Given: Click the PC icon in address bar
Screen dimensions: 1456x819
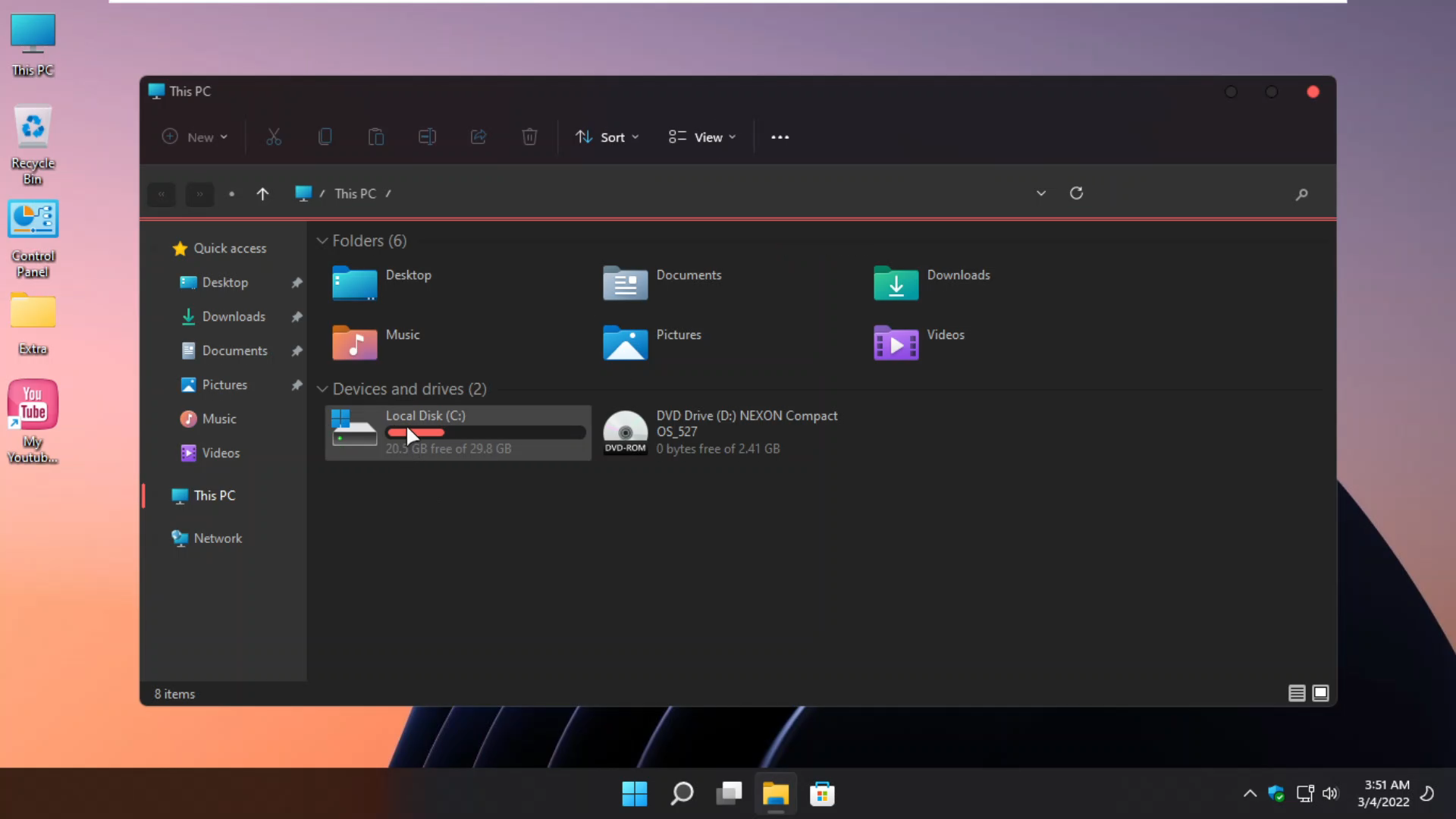Looking at the screenshot, I should pos(303,193).
